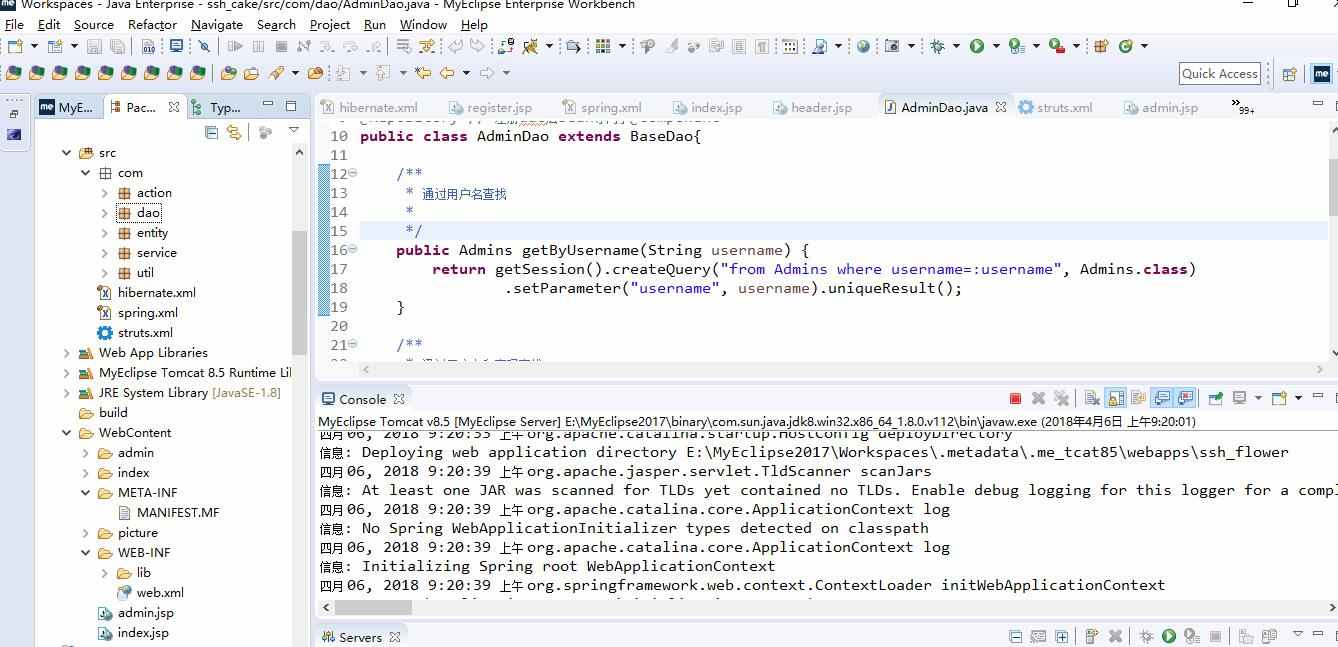Viewport: 1338px width, 647px height.
Task: Click the Debug bug icon
Action: coord(937,46)
